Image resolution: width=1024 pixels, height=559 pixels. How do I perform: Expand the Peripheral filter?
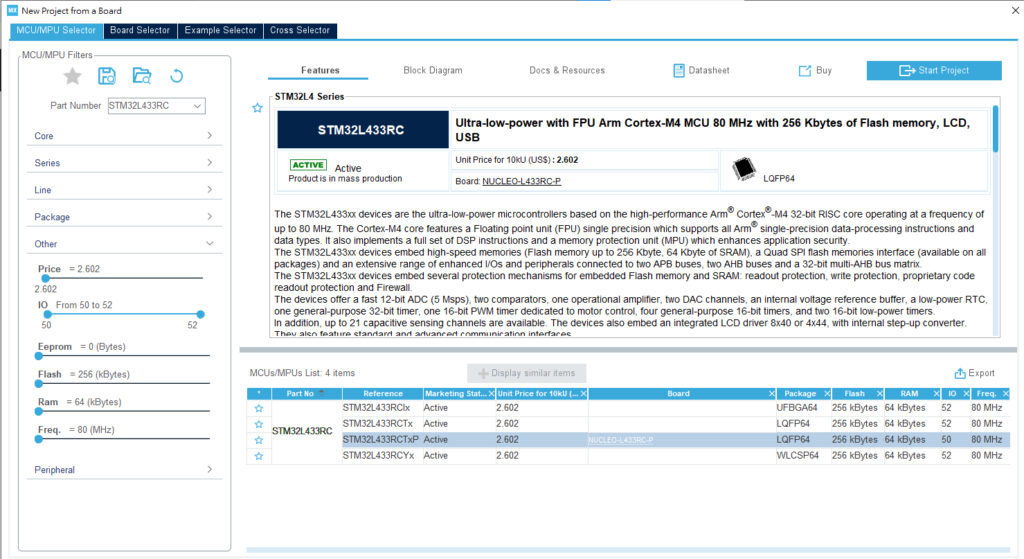124,470
